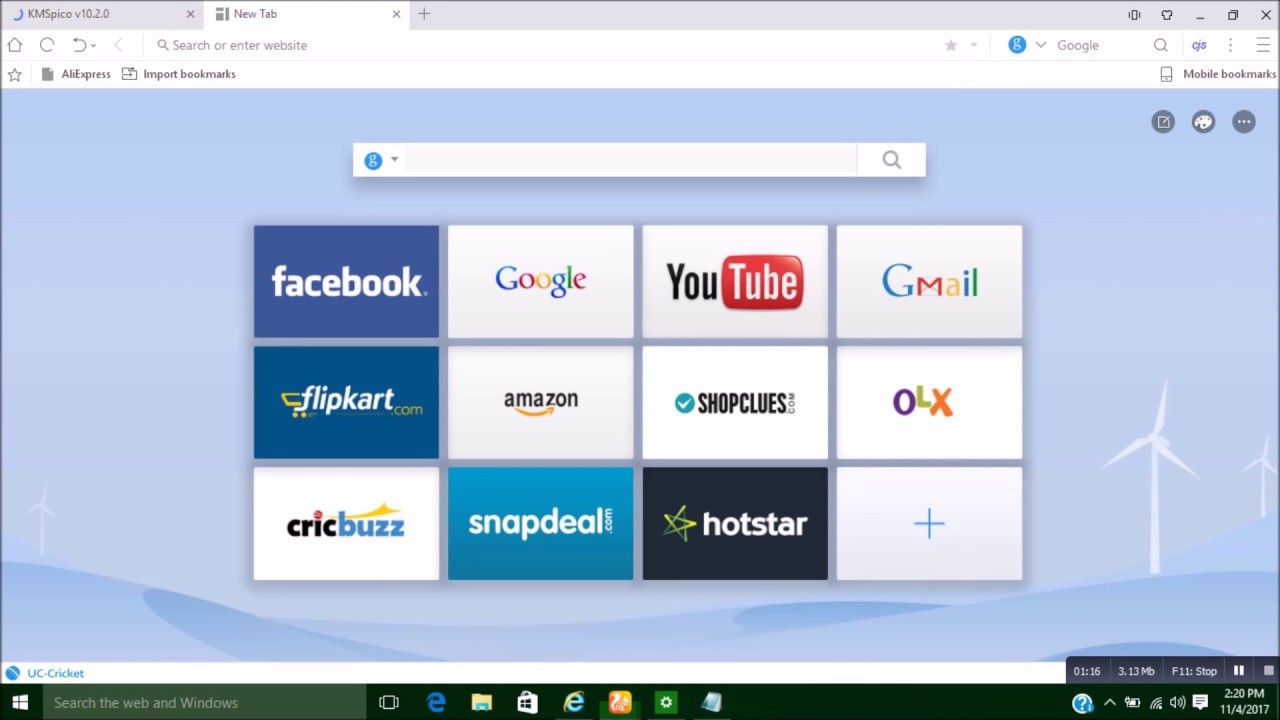The image size is (1280, 720).
Task: Click the Home icon in toolbar
Action: click(x=14, y=45)
